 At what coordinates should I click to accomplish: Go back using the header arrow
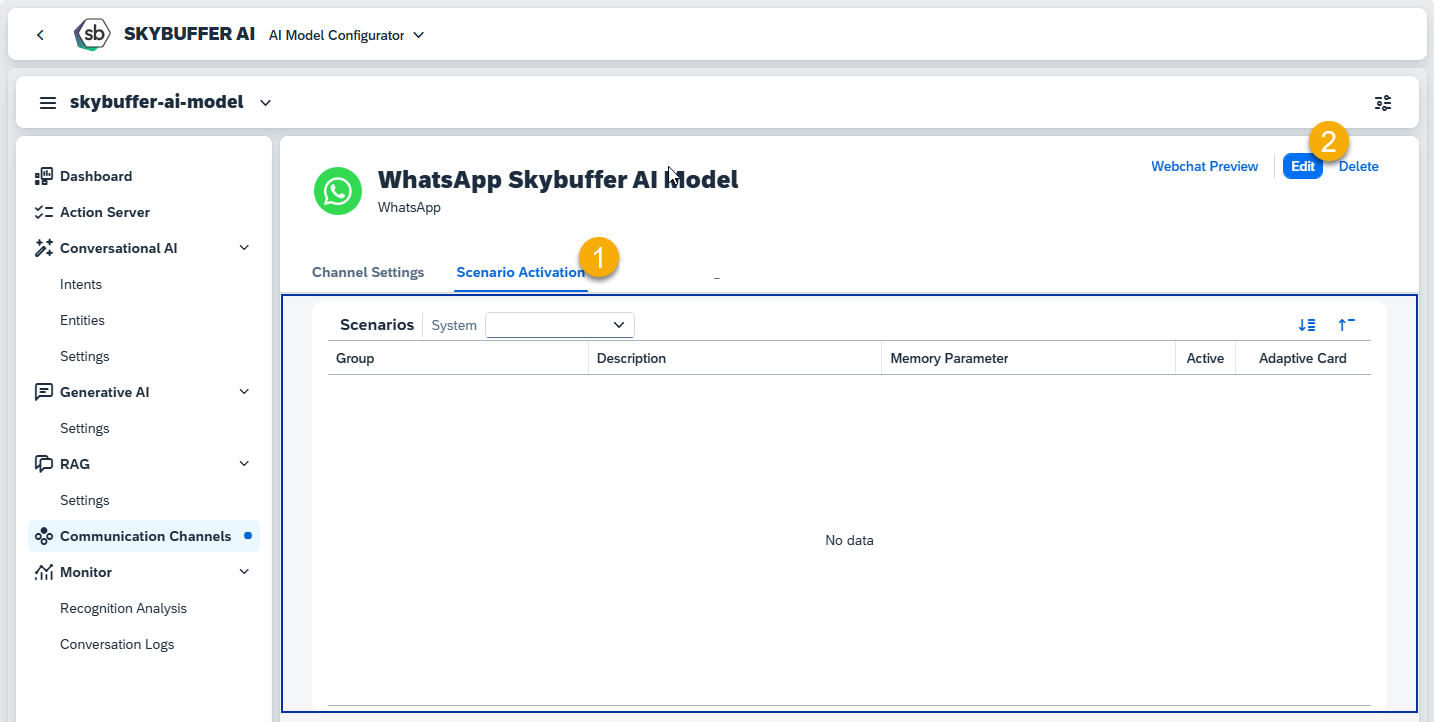[40, 35]
